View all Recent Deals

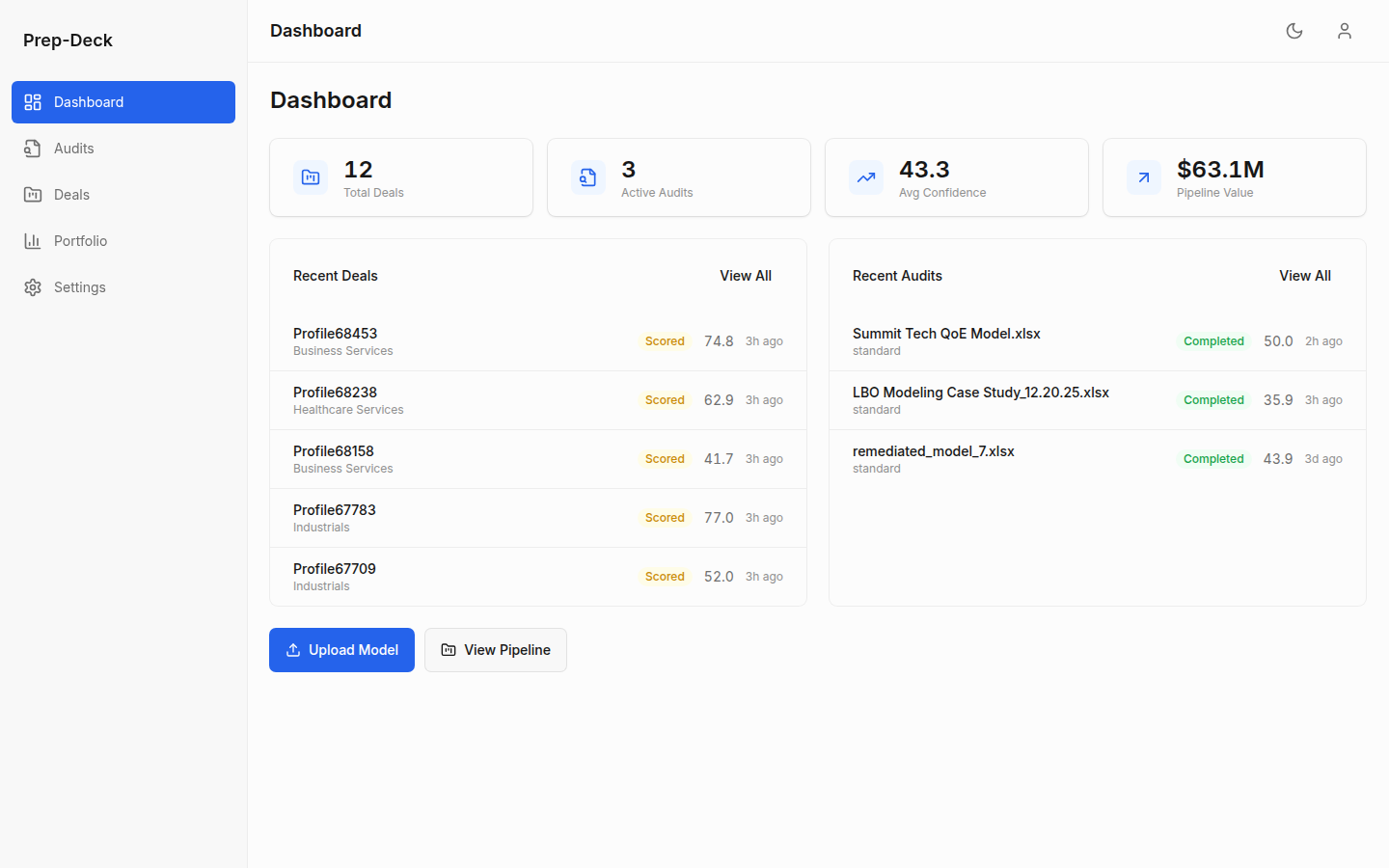coord(745,276)
